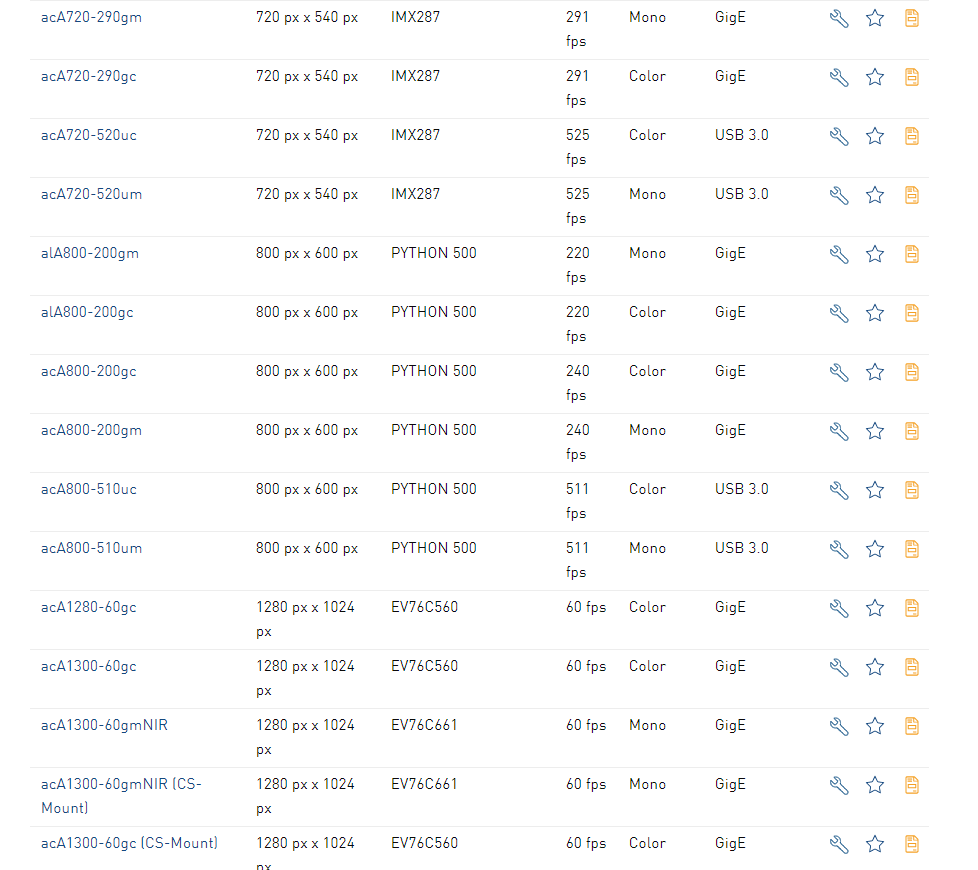The width and height of the screenshot is (978, 870).
Task: Open the alA800-200gc camera link
Action: point(87,312)
